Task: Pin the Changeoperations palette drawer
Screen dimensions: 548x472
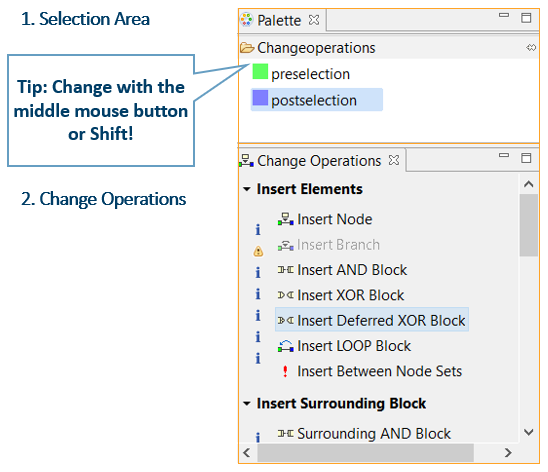Action: click(x=531, y=48)
